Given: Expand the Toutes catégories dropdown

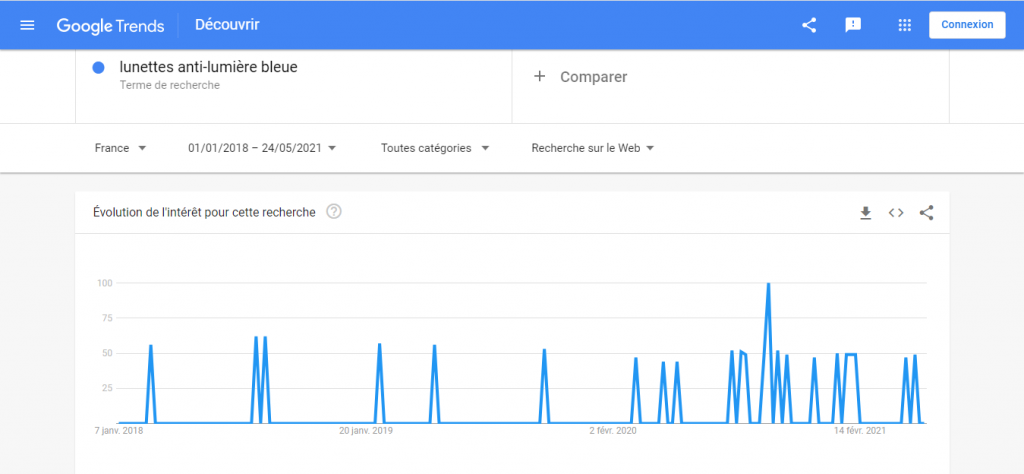Looking at the screenshot, I should click(435, 148).
